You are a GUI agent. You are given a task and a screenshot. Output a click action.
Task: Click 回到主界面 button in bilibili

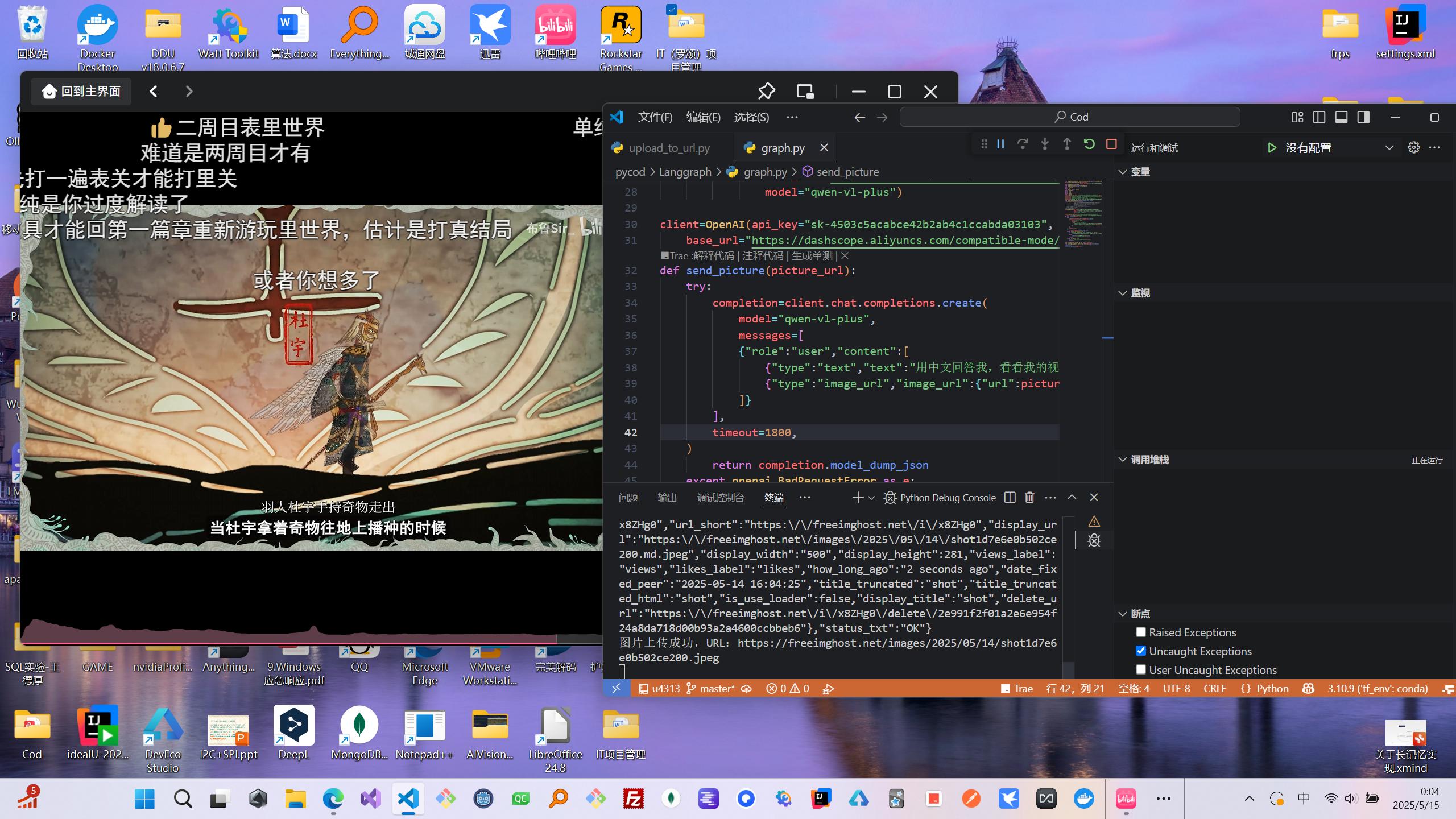81,92
